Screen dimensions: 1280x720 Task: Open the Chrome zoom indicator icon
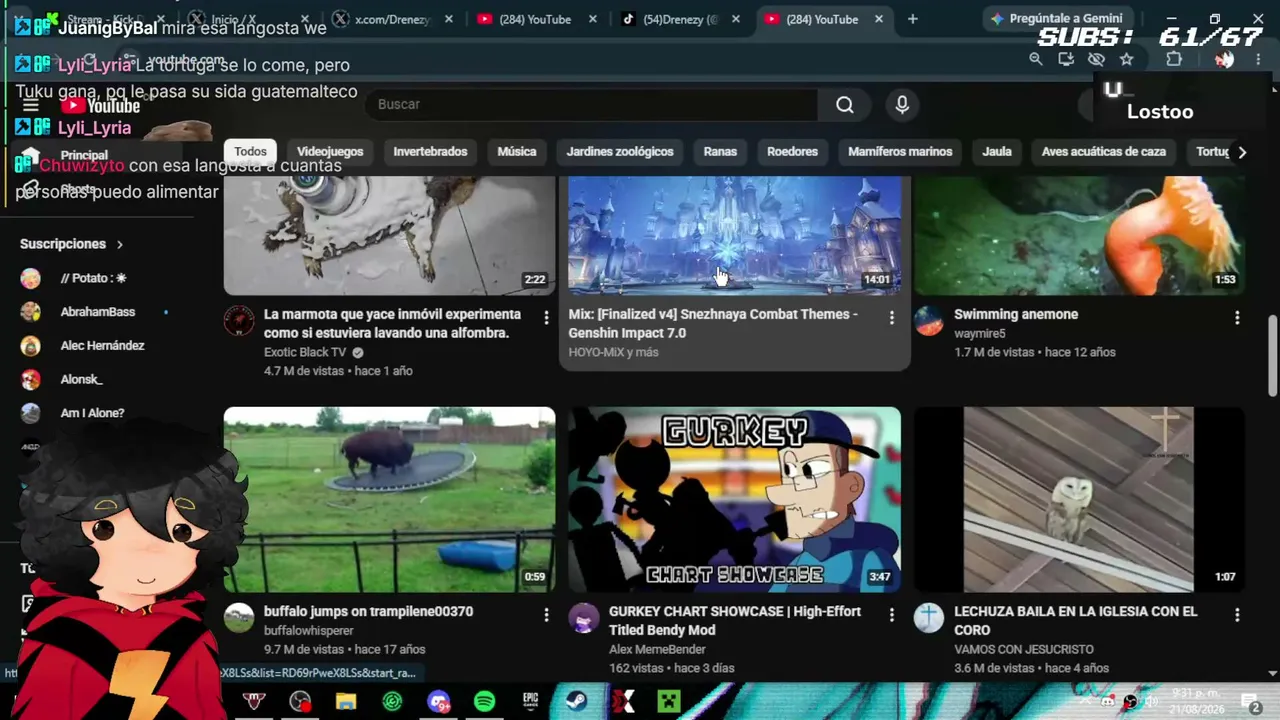pyautogui.click(x=1036, y=59)
